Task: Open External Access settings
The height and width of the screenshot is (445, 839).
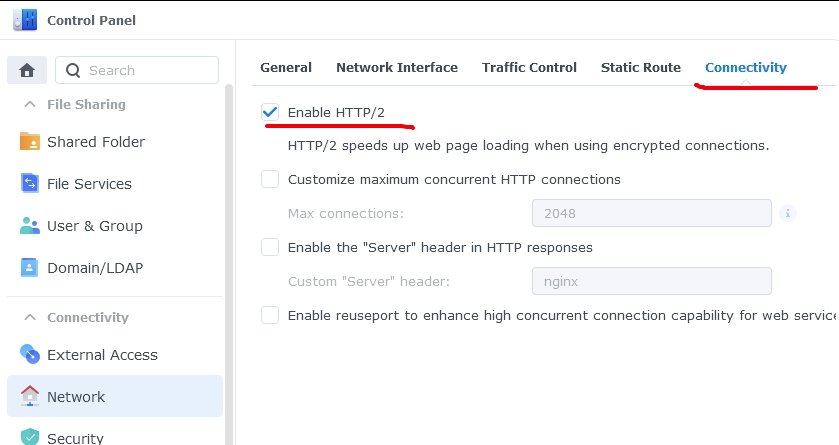Action: (102, 355)
